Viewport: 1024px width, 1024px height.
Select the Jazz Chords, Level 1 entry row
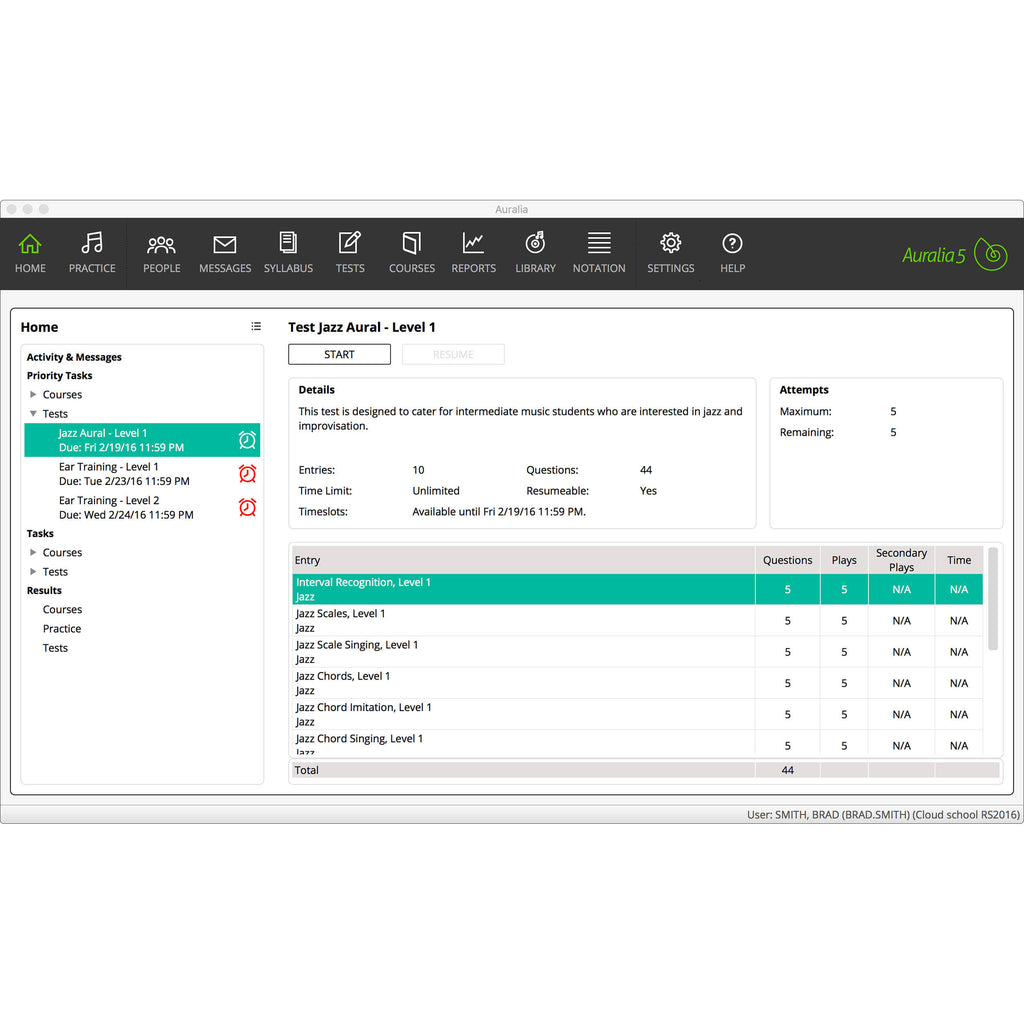coord(520,683)
